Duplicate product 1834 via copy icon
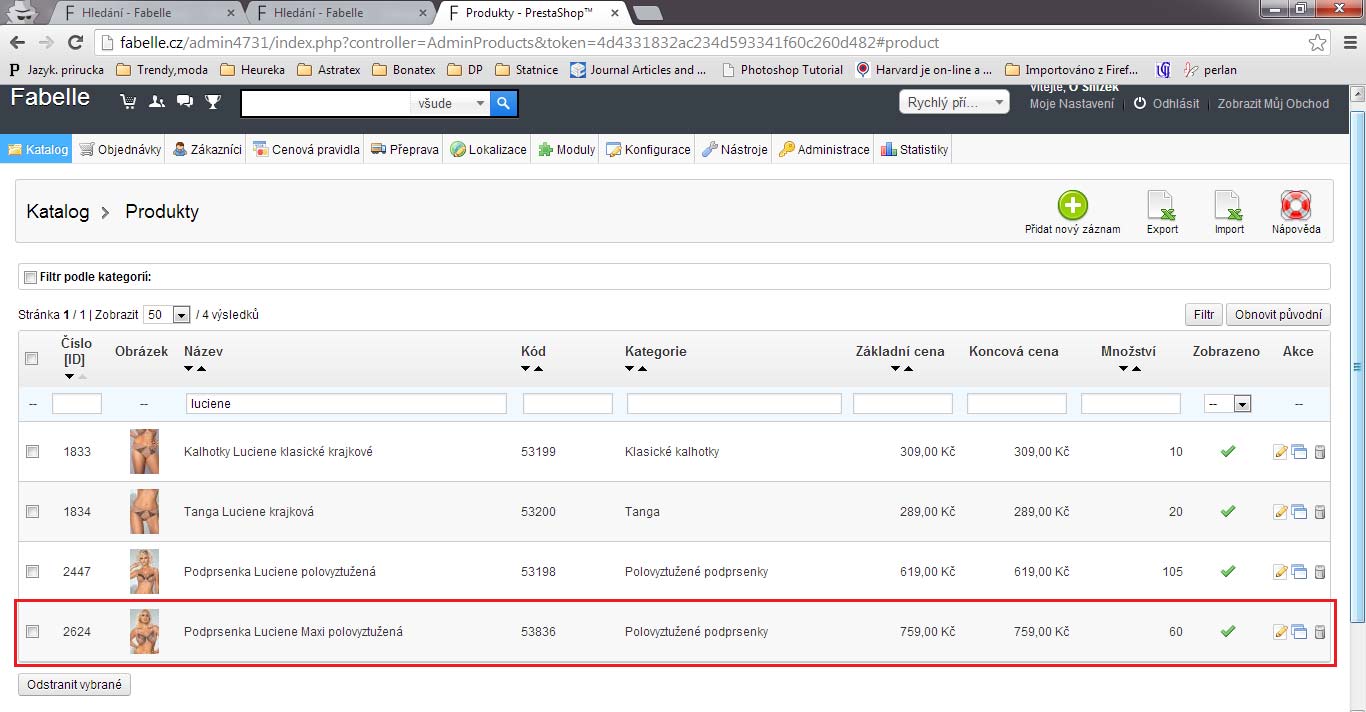1366x712 pixels. tap(1299, 512)
